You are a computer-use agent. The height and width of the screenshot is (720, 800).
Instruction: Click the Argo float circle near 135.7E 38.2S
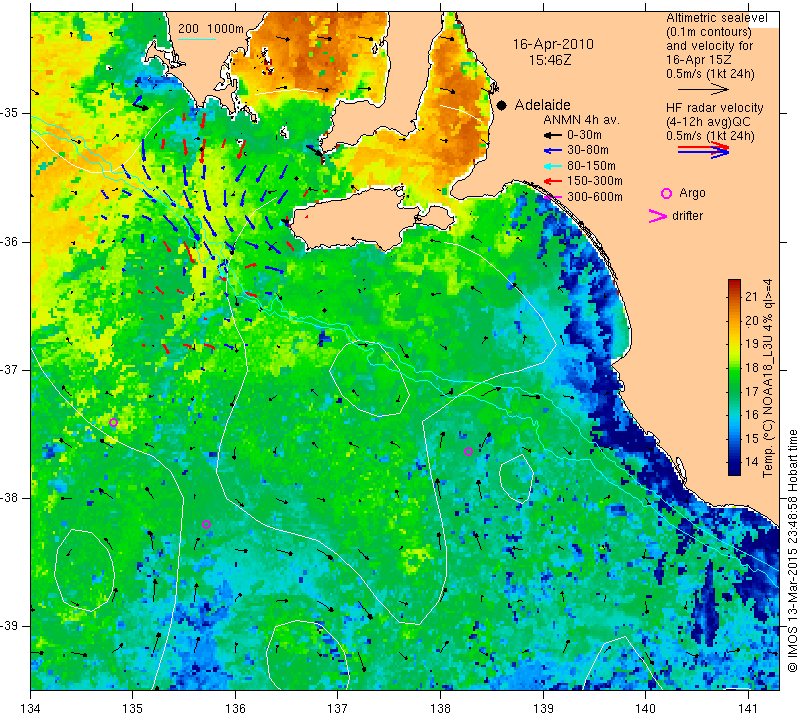coord(206,525)
